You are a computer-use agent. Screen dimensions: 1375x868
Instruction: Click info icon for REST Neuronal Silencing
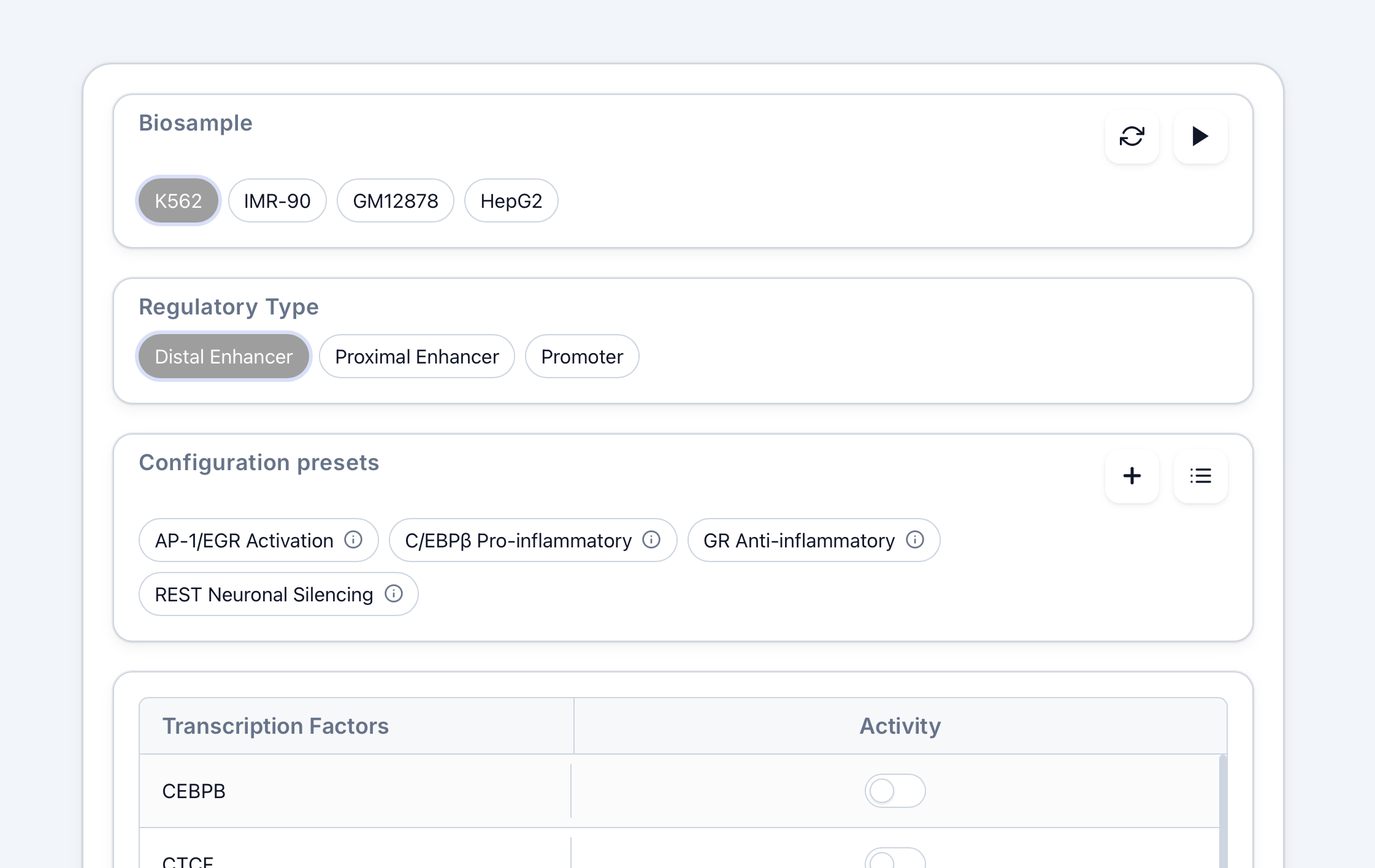point(394,594)
